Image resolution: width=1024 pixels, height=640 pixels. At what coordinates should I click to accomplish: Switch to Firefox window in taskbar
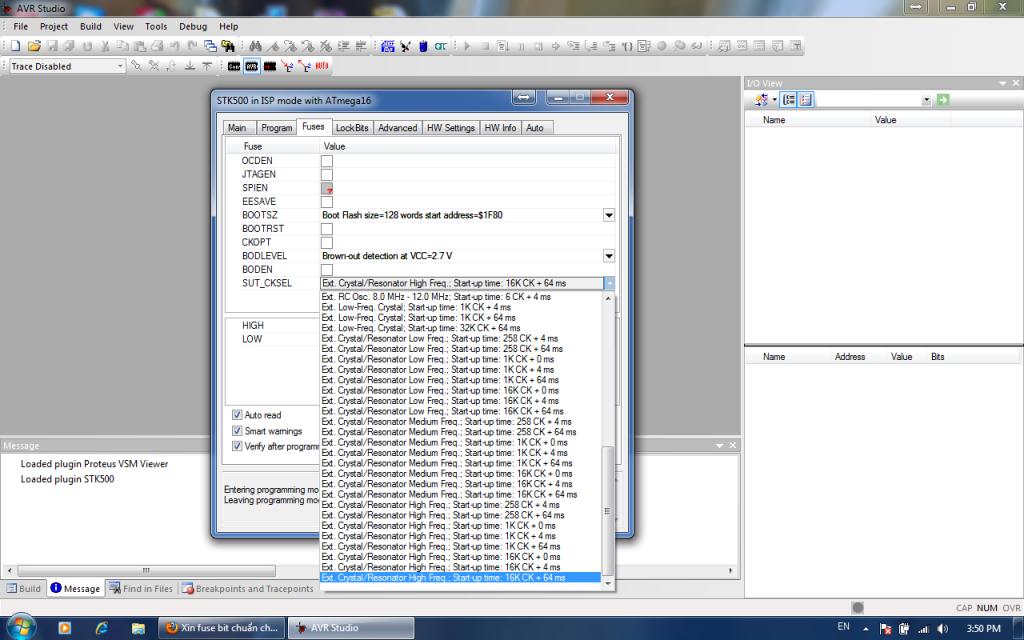221,628
